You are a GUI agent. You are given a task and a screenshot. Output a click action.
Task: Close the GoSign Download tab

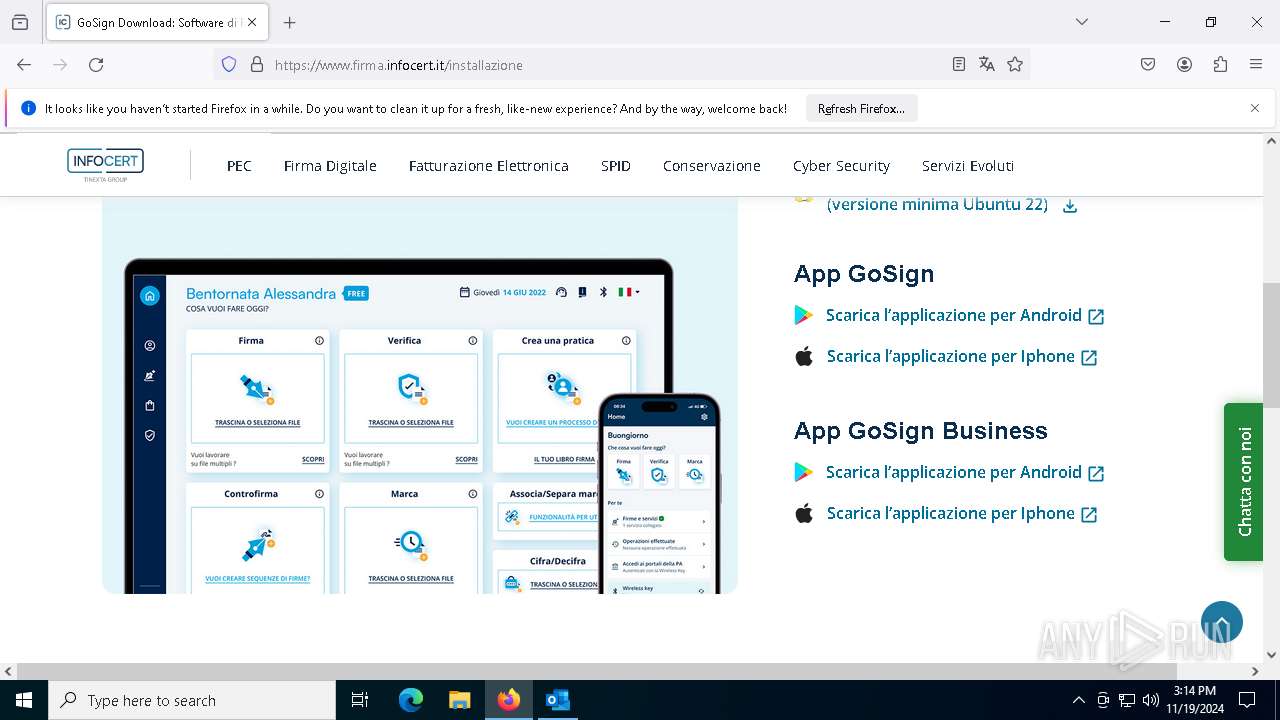(x=251, y=22)
